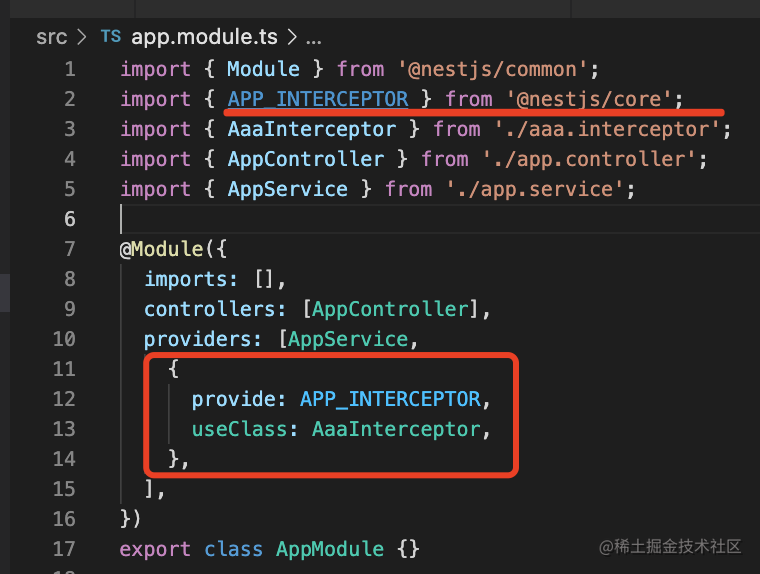This screenshot has height=574, width=760.
Task: Click the from keyword on line 5
Action: coord(409,189)
